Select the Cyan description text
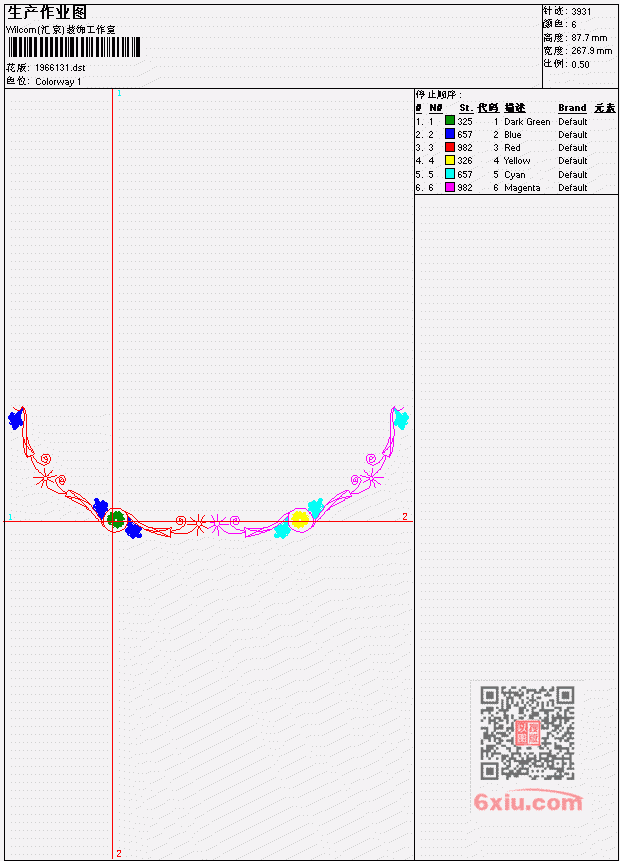This screenshot has height=861, width=620. 515,175
